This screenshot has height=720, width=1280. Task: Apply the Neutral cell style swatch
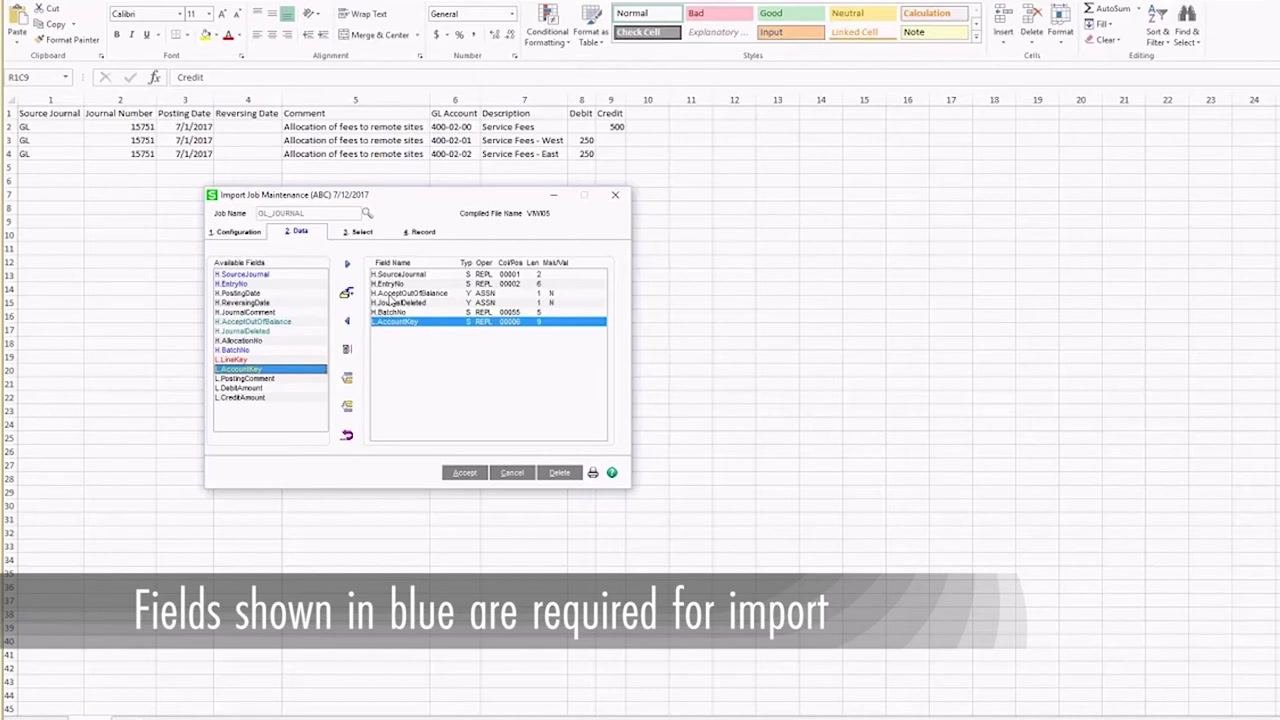point(862,13)
